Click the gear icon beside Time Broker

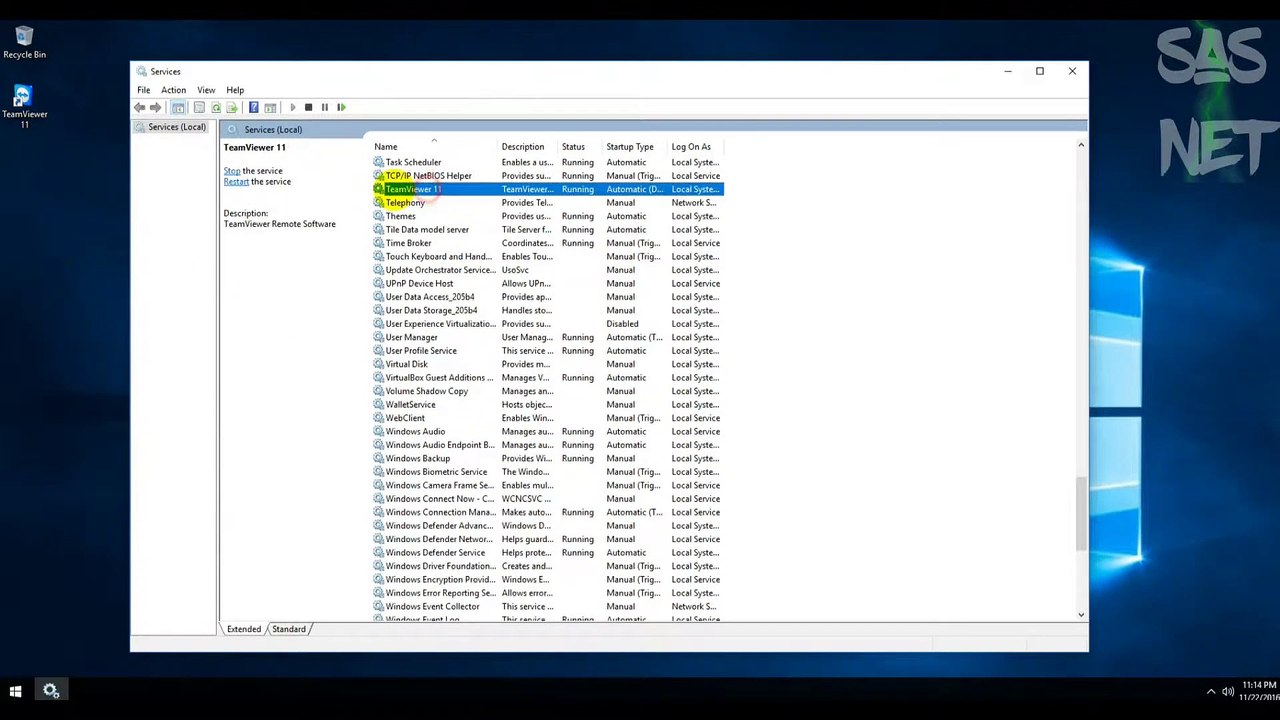(x=379, y=243)
